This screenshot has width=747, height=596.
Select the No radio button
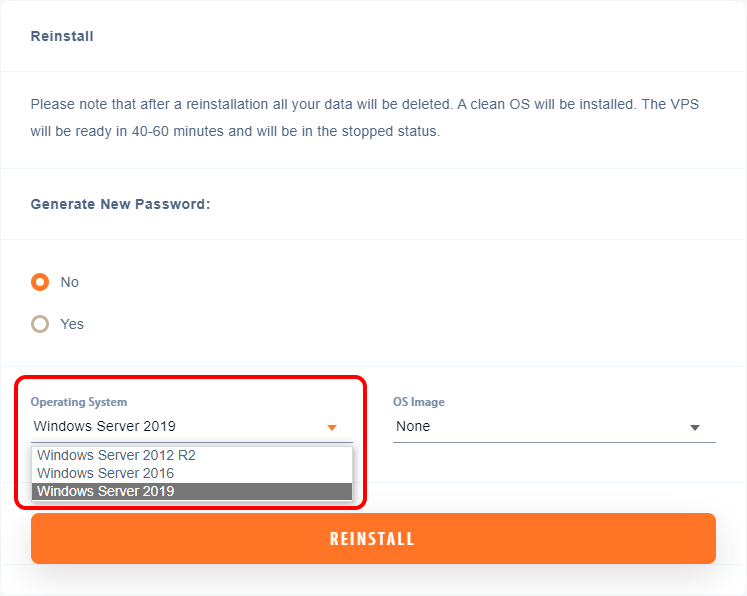tap(40, 282)
